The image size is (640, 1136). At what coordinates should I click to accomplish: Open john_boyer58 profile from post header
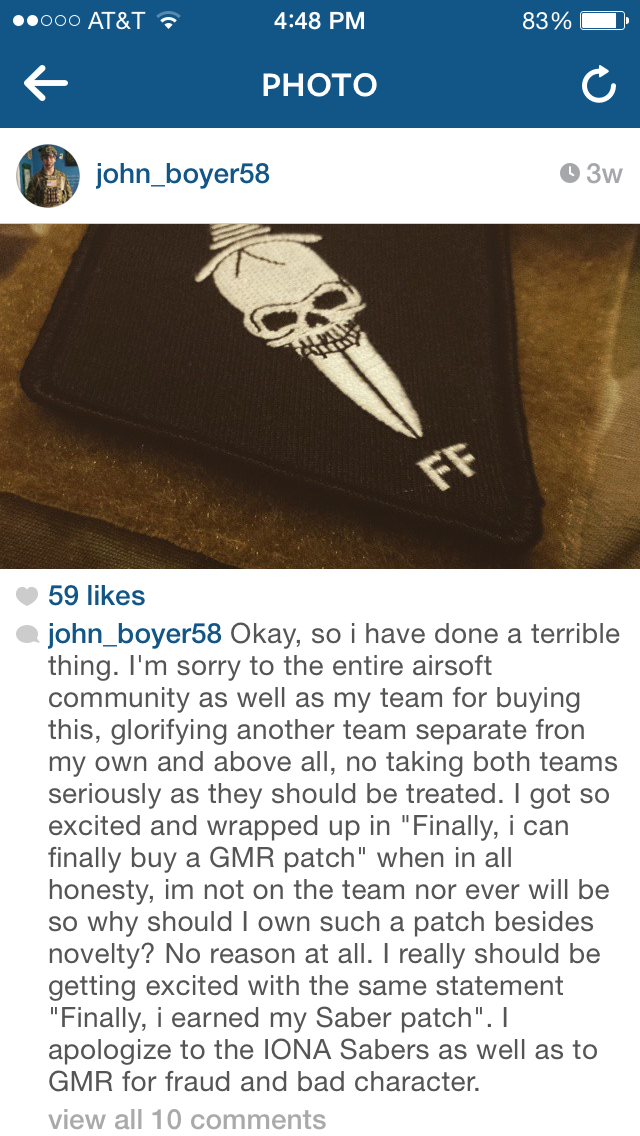(x=183, y=175)
